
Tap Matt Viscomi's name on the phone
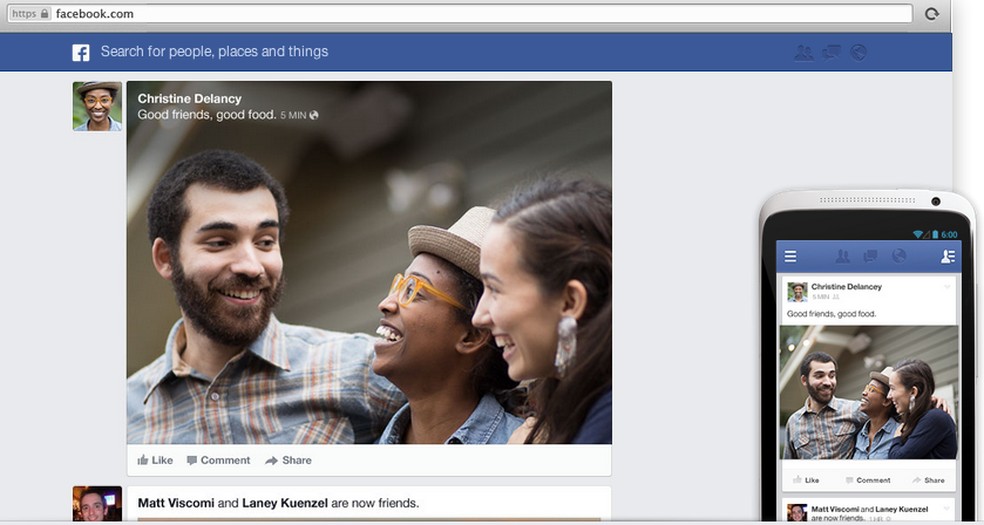tap(835, 509)
